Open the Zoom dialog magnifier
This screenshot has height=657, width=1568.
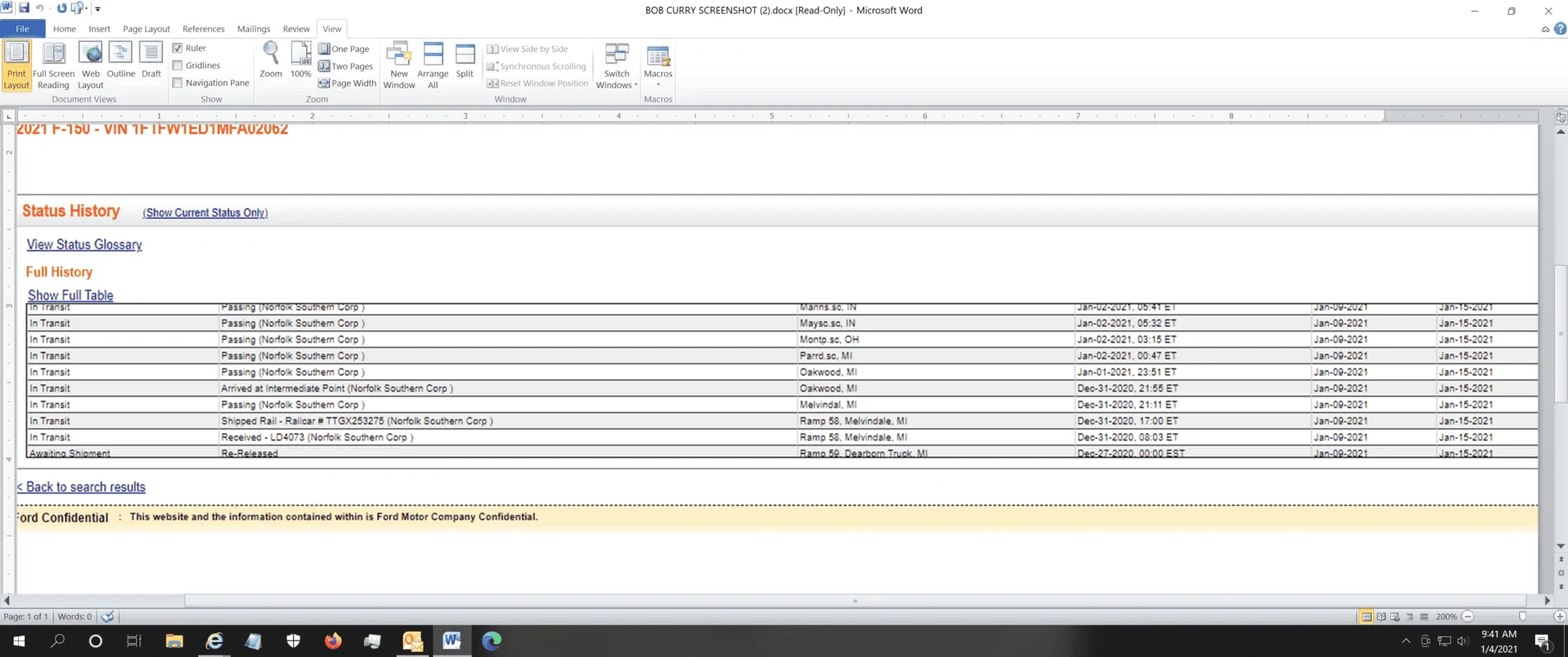pos(271,60)
